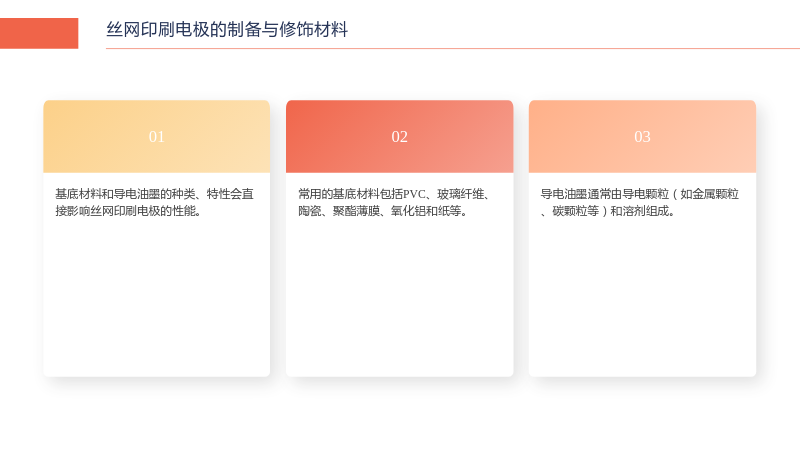Select the red gradient header of card 02
This screenshot has height=450, width=800.
(399, 136)
